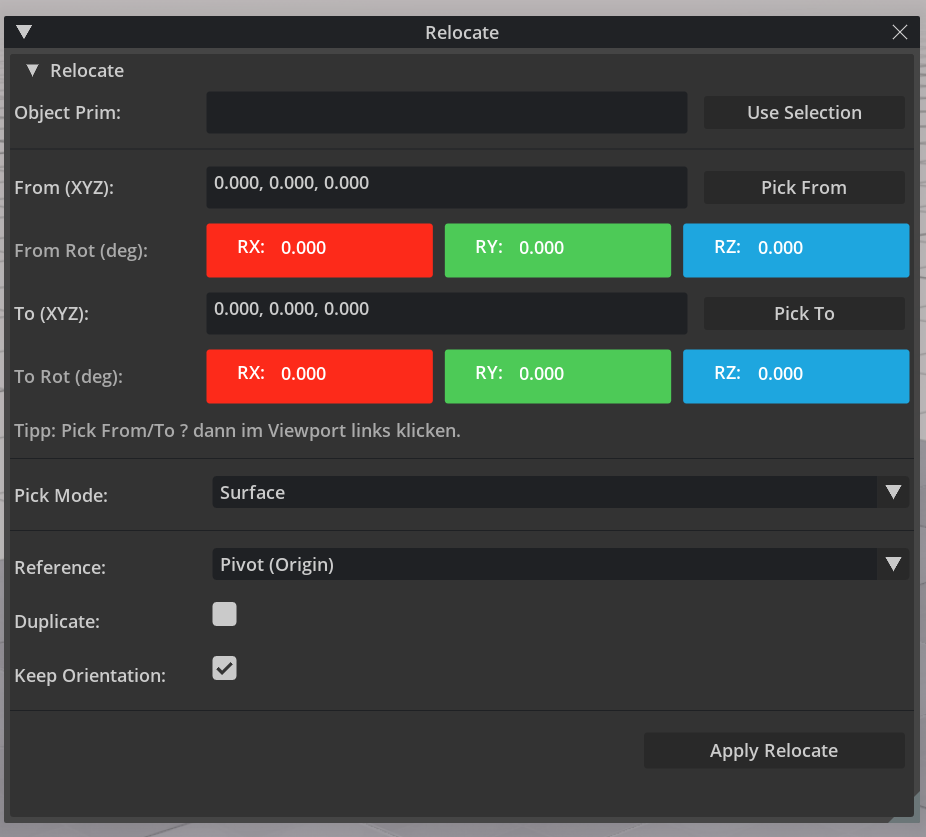This screenshot has height=837, width=926.
Task: Edit the To (XYZ) coordinates field
Action: click(x=446, y=313)
